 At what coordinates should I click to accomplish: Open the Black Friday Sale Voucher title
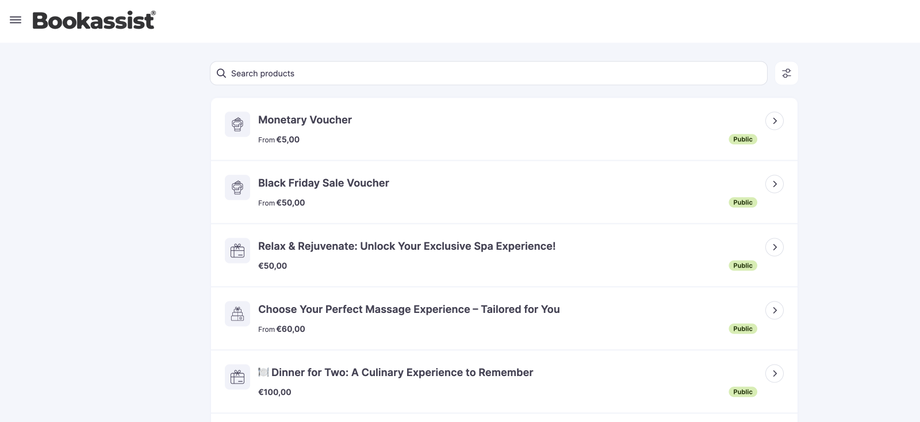point(323,183)
